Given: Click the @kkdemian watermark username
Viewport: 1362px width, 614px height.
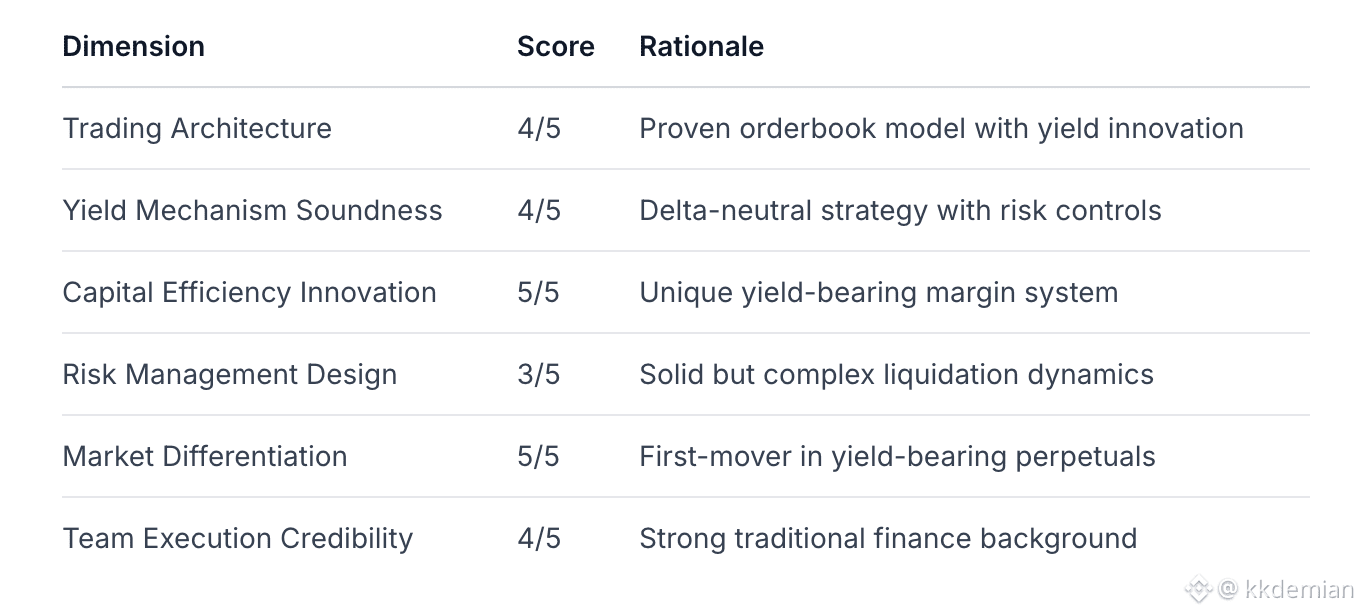Looking at the screenshot, I should pyautogui.click(x=1286, y=589).
